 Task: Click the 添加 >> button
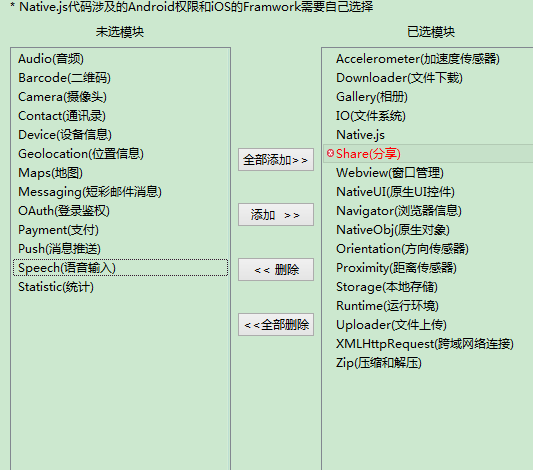coord(276,214)
